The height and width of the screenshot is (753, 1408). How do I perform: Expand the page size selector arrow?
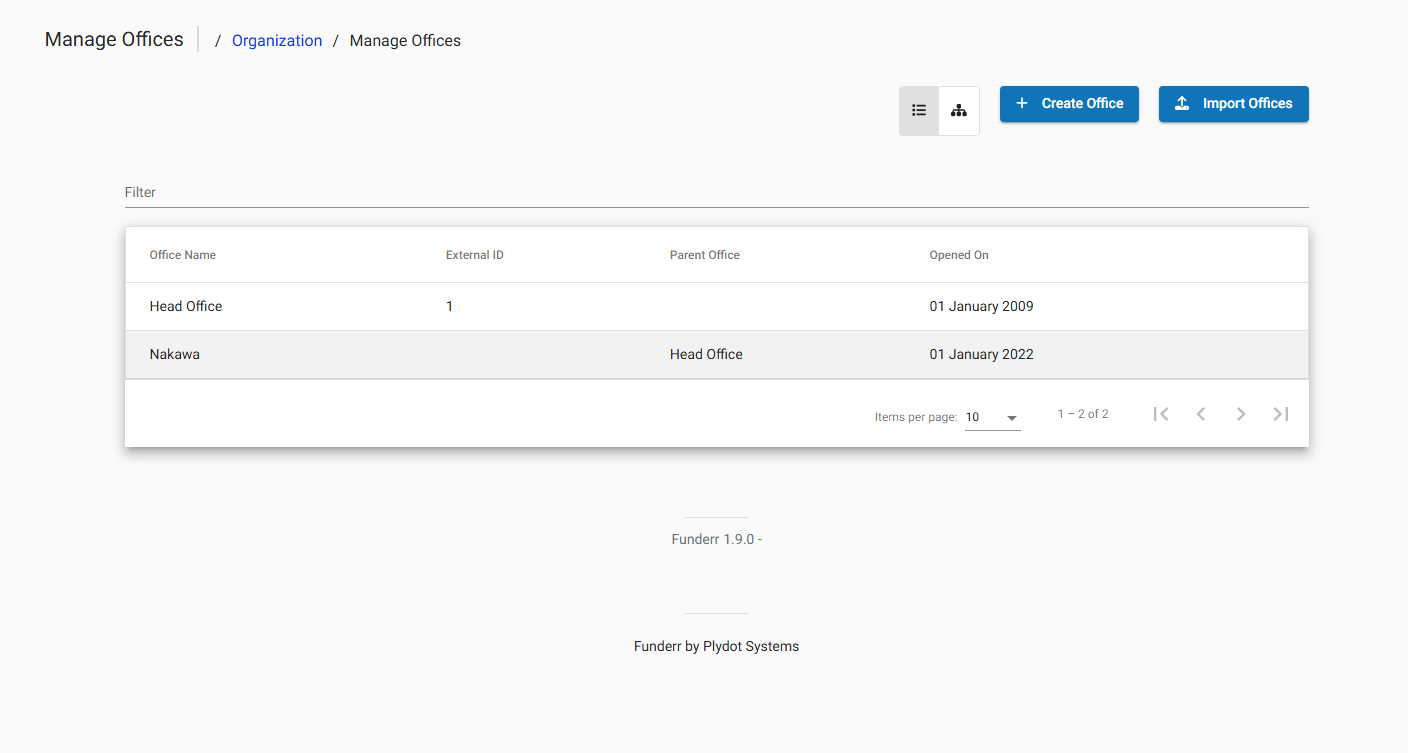(x=1011, y=418)
